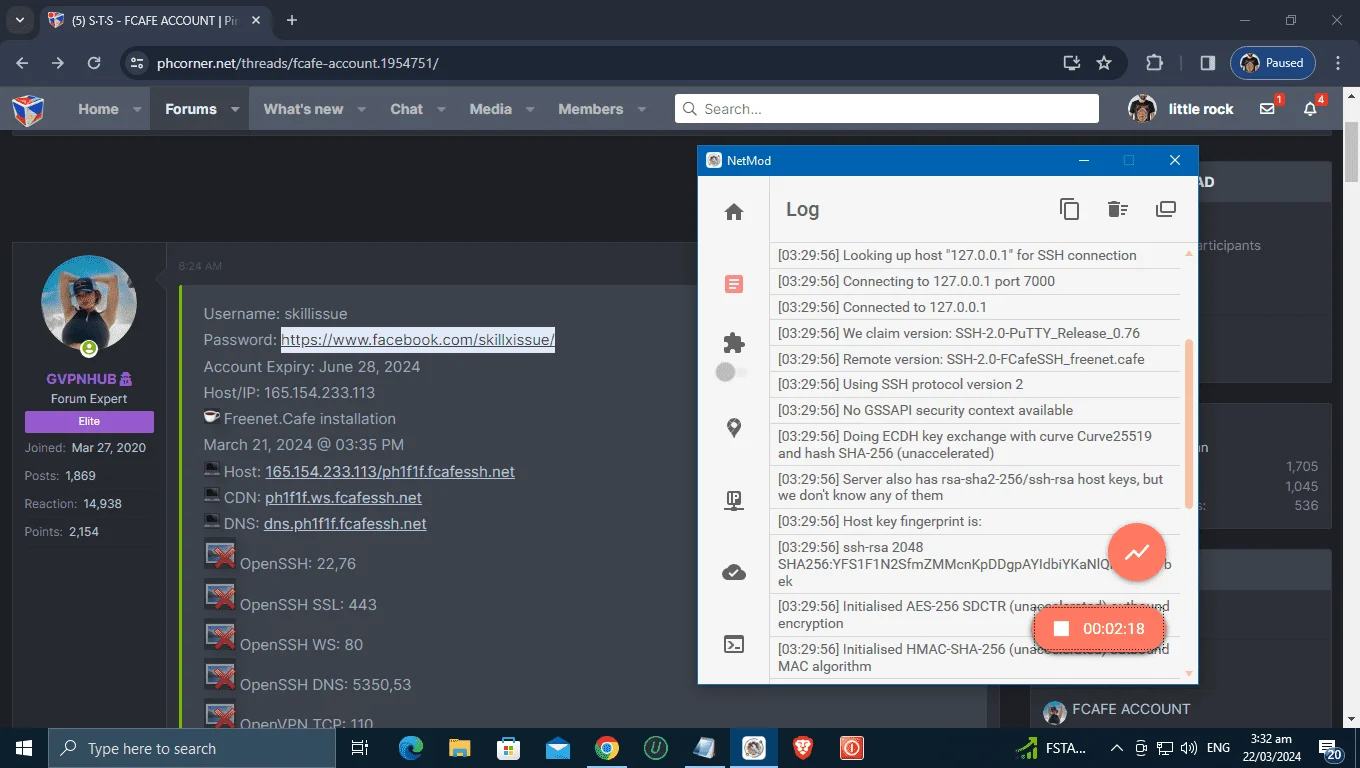Viewport: 1360px width, 768px height.
Task: Expand the Media dropdown arrow
Action: [530, 109]
